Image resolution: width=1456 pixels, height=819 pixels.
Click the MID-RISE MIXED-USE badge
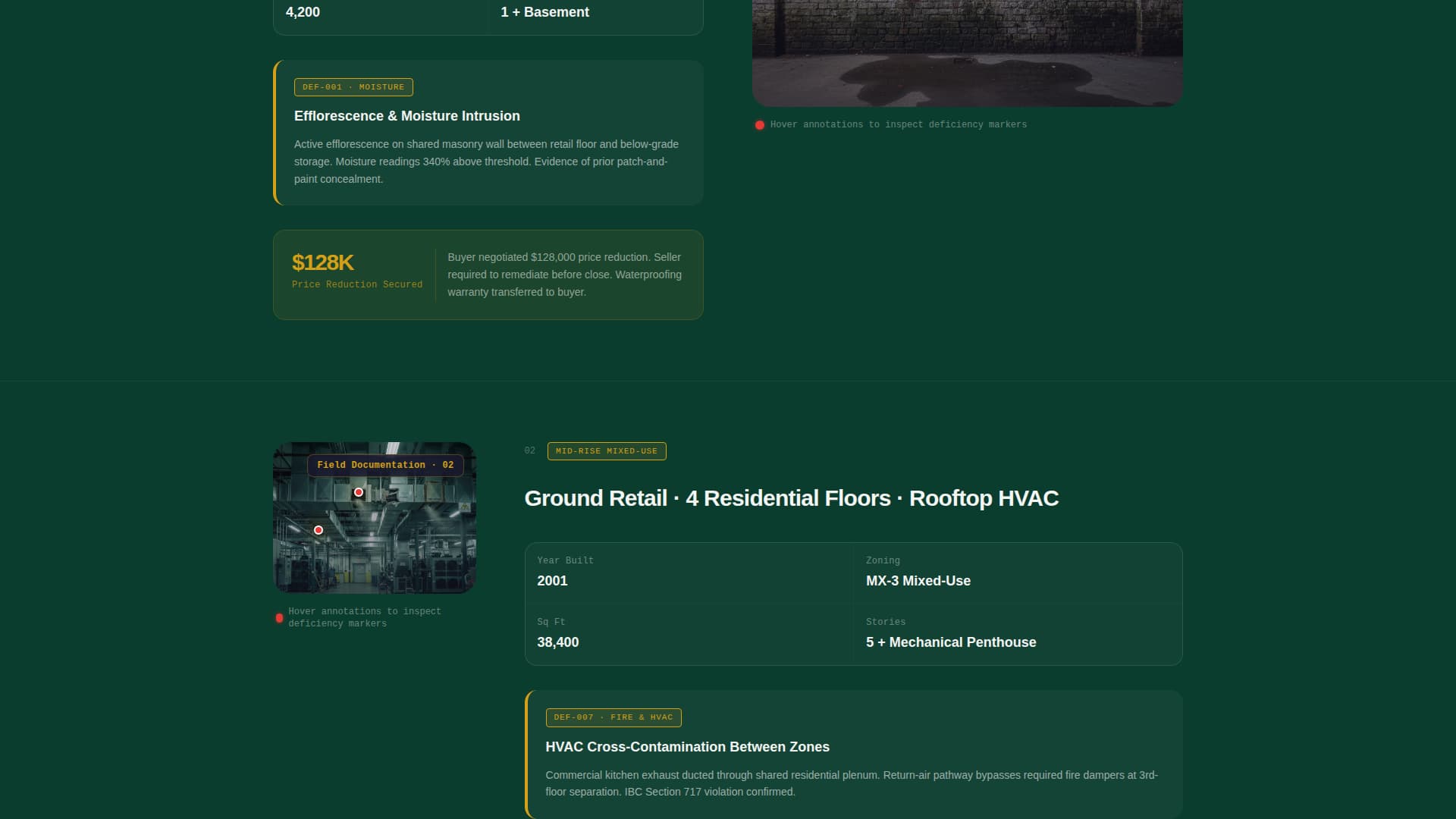[x=606, y=451]
